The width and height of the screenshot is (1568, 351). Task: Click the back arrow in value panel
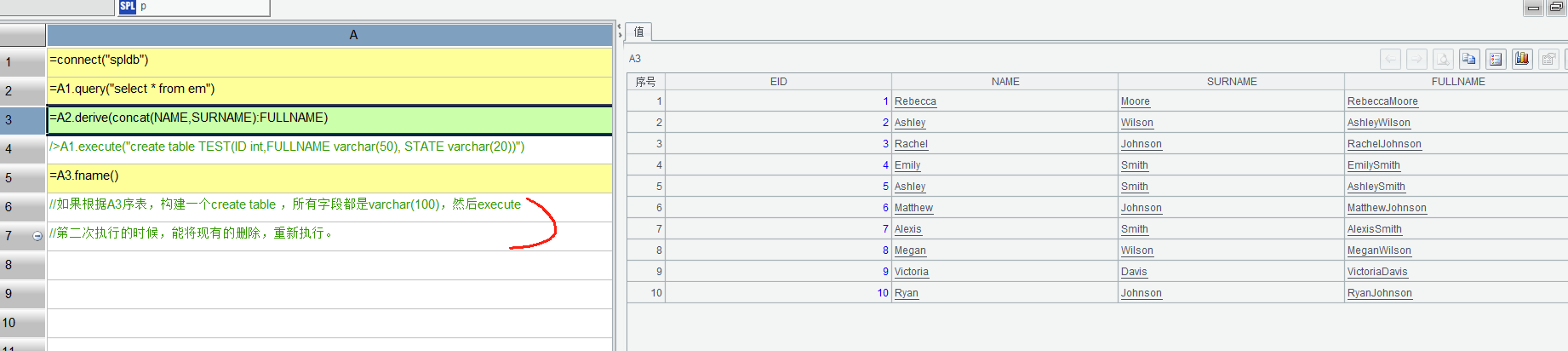[1390, 59]
